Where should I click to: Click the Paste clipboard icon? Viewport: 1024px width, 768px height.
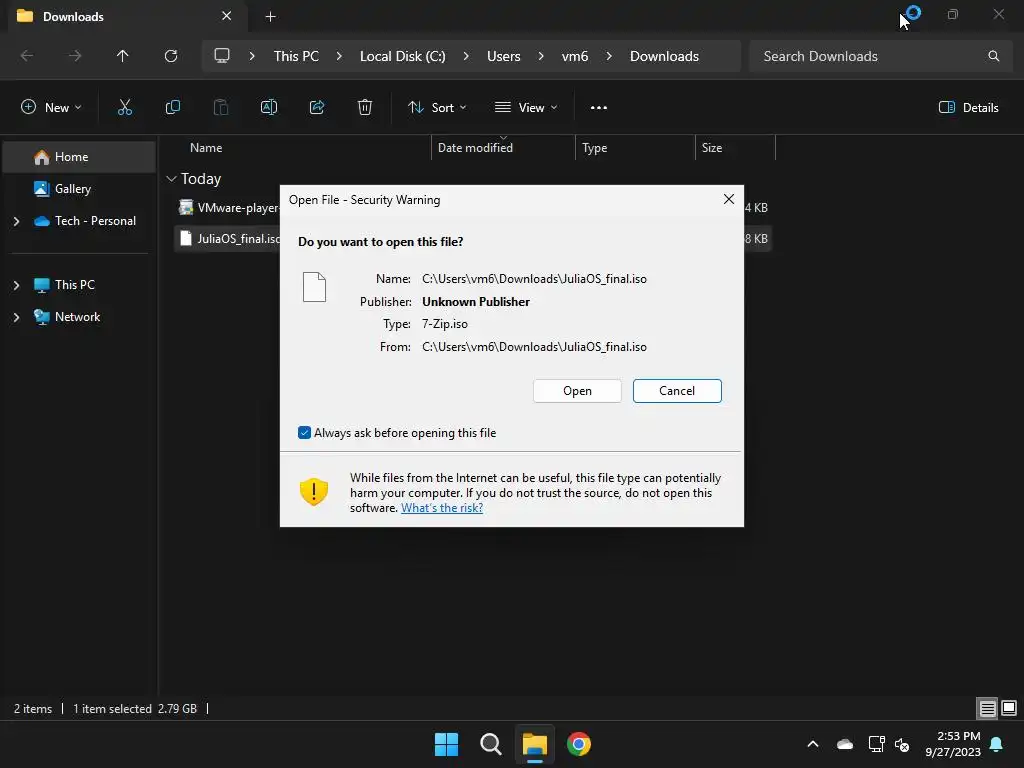point(221,108)
